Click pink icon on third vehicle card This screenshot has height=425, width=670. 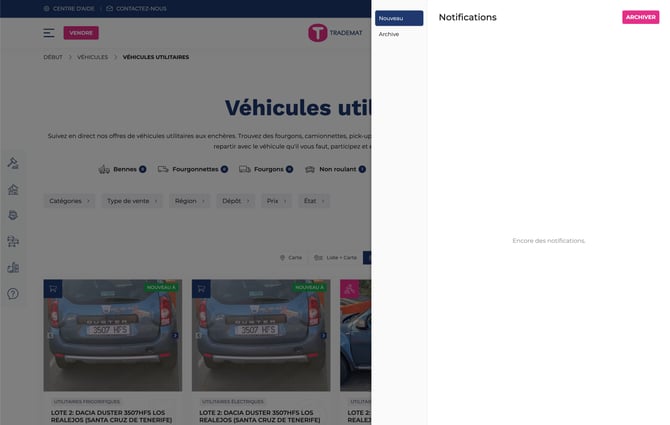click(350, 289)
